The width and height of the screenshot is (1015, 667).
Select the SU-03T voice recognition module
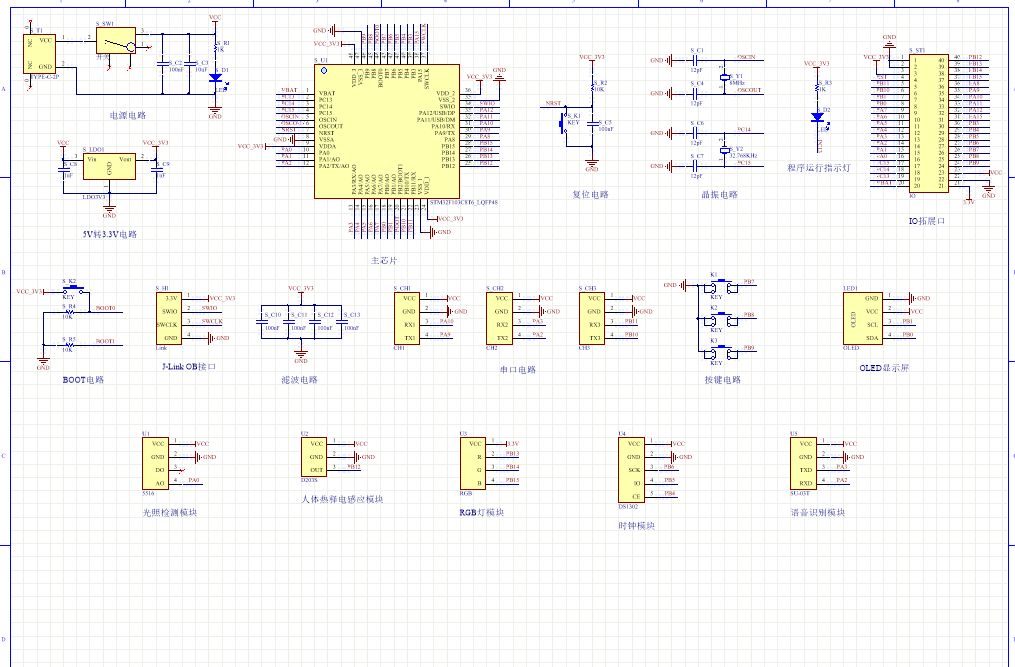point(806,462)
